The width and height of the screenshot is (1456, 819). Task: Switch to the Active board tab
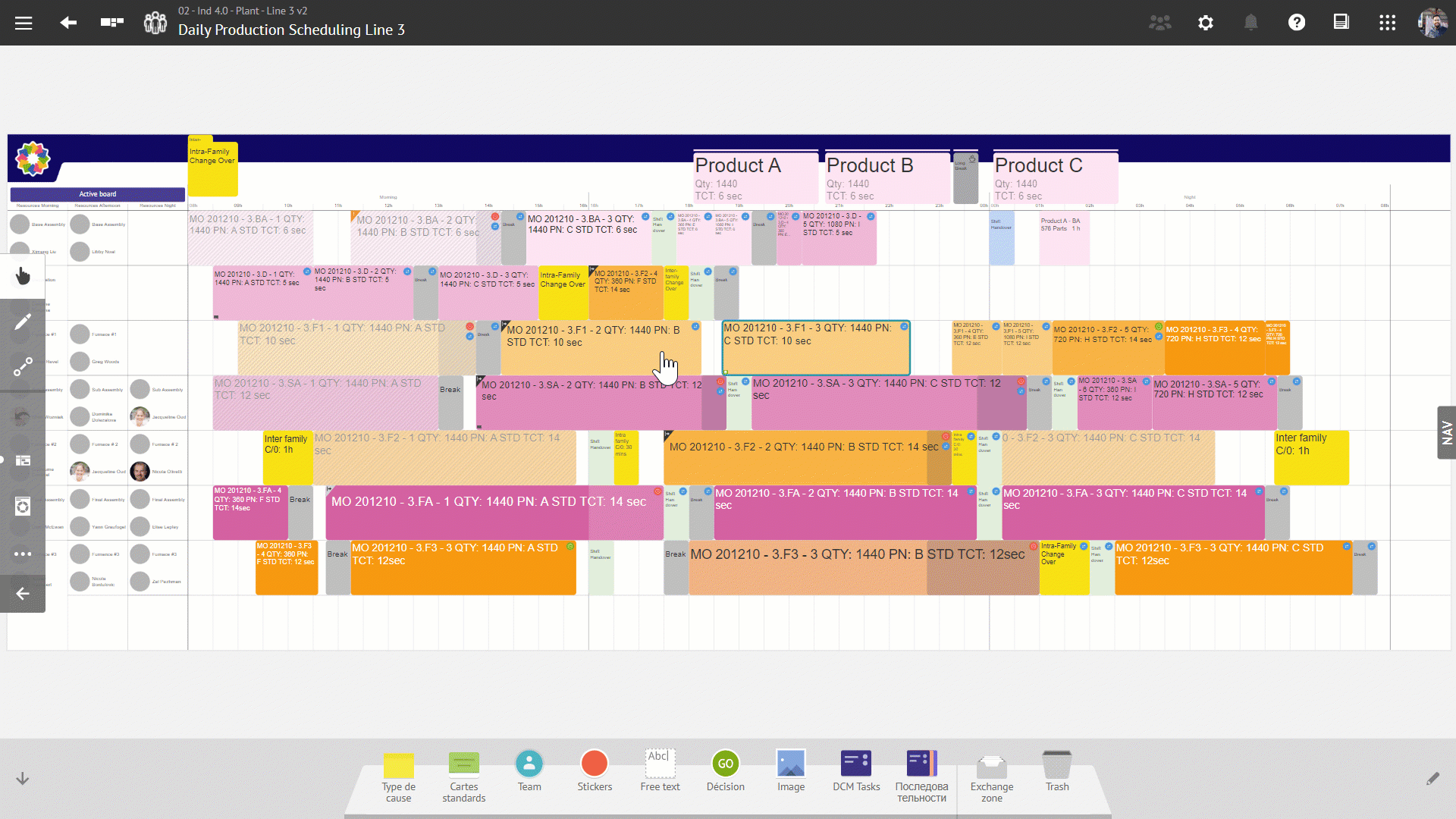97,194
